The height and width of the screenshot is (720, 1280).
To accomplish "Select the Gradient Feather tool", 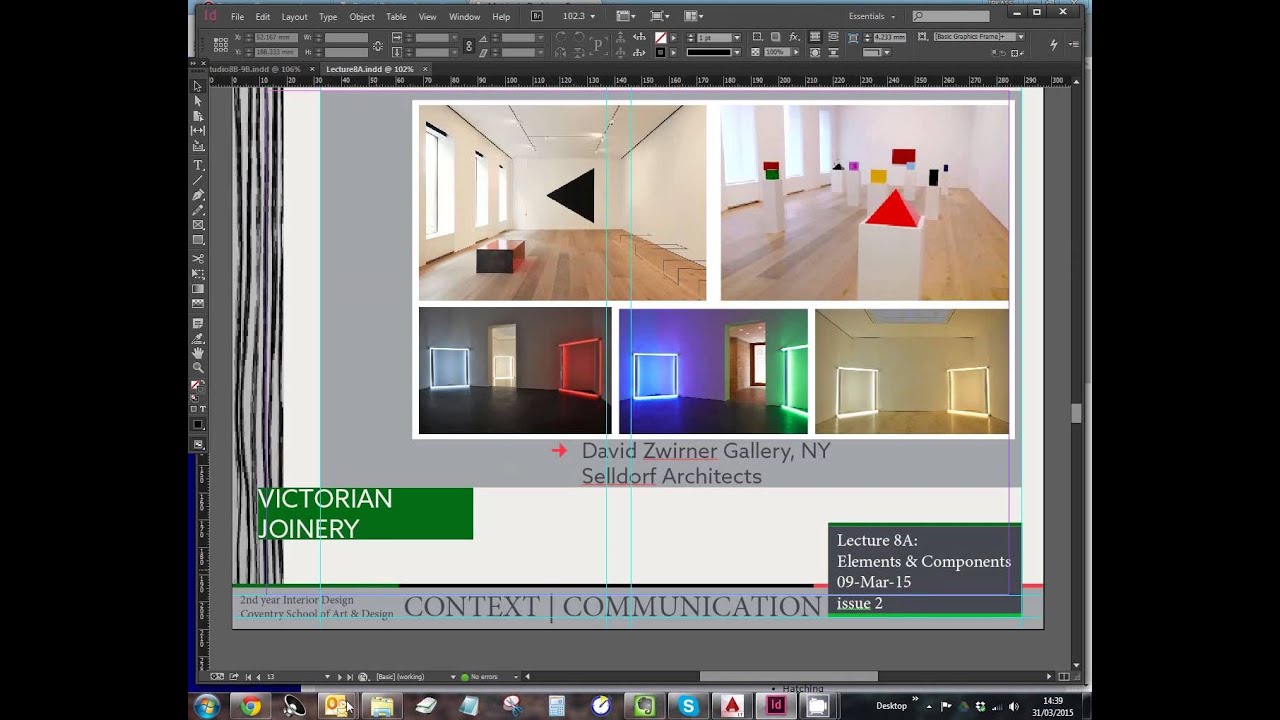I will [198, 304].
